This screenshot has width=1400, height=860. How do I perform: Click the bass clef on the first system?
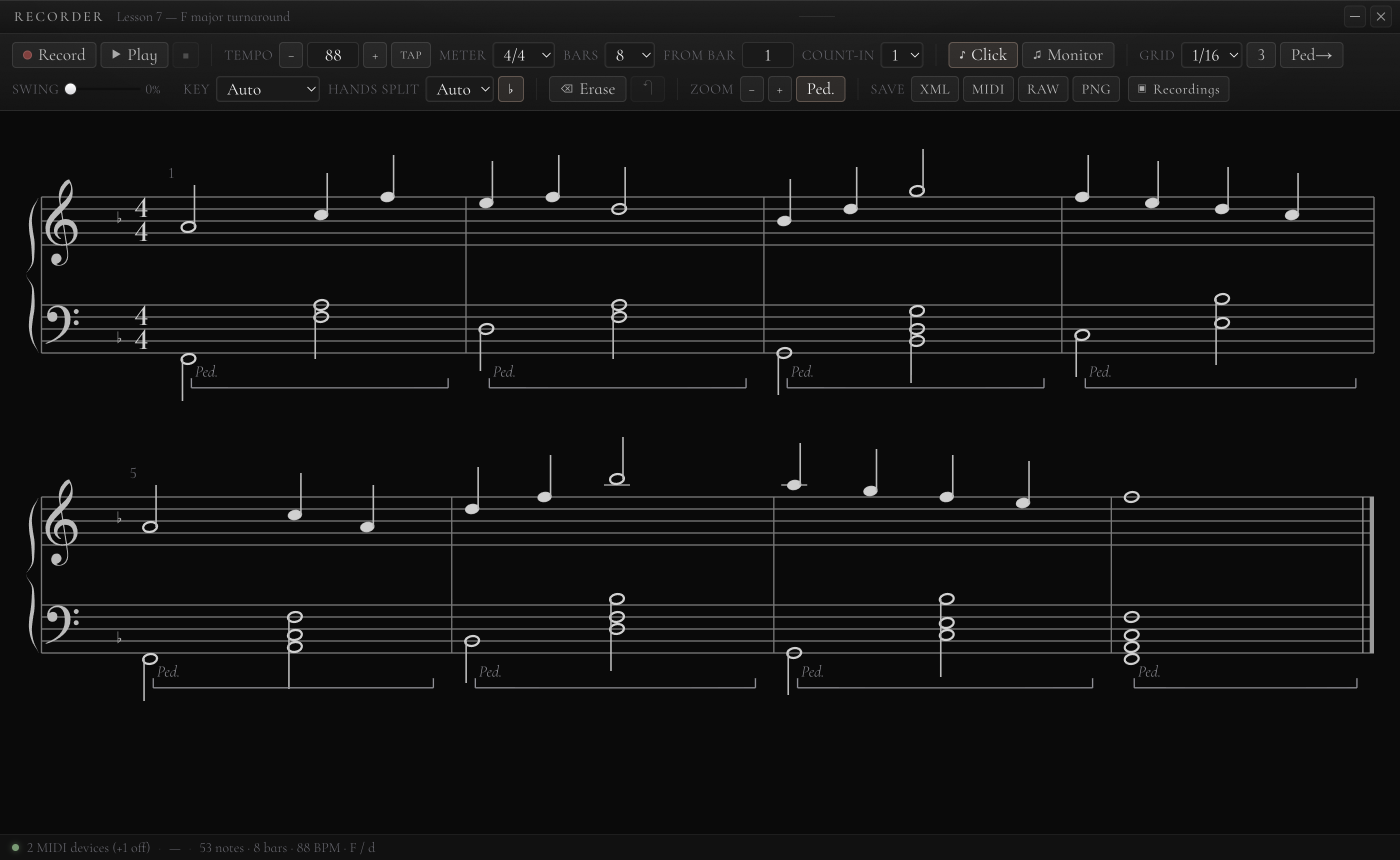(61, 324)
